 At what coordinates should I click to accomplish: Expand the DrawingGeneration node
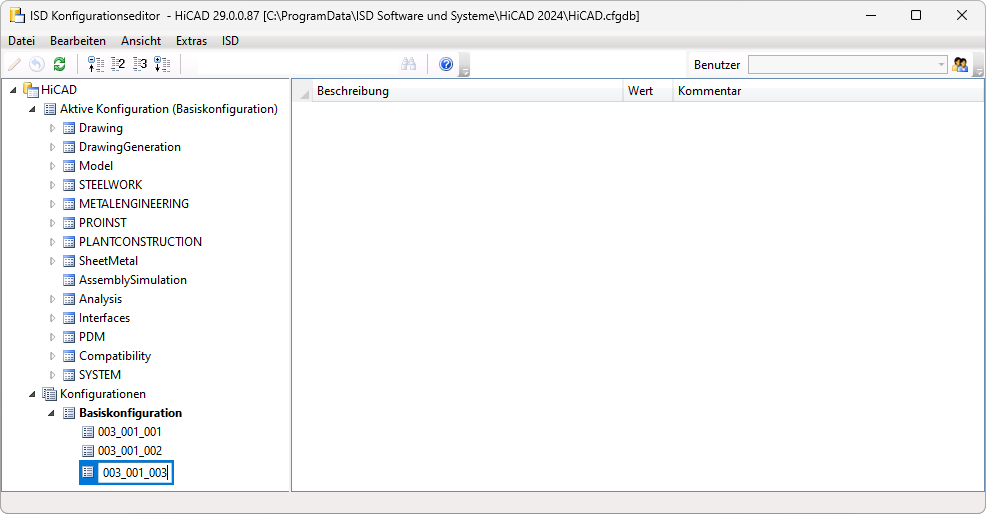pyautogui.click(x=52, y=147)
